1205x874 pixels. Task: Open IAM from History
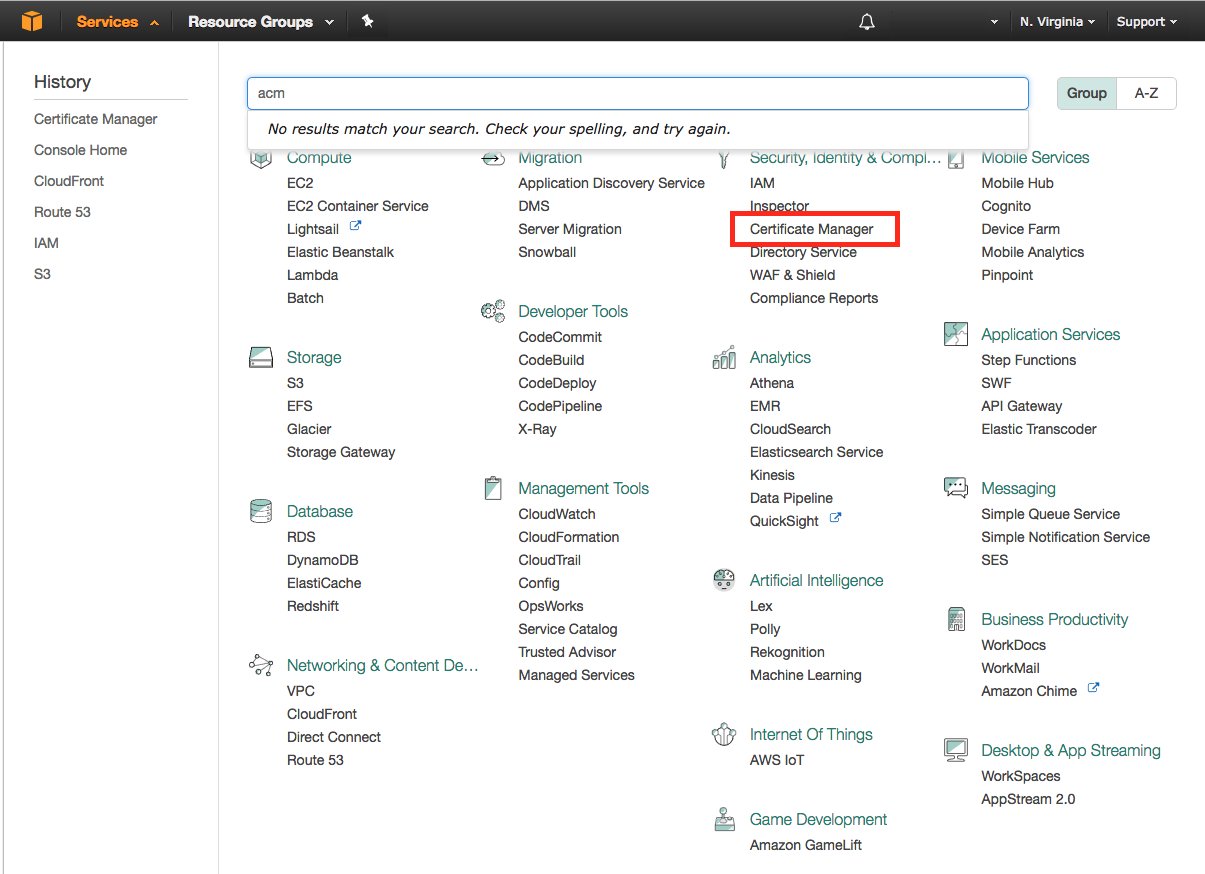46,243
